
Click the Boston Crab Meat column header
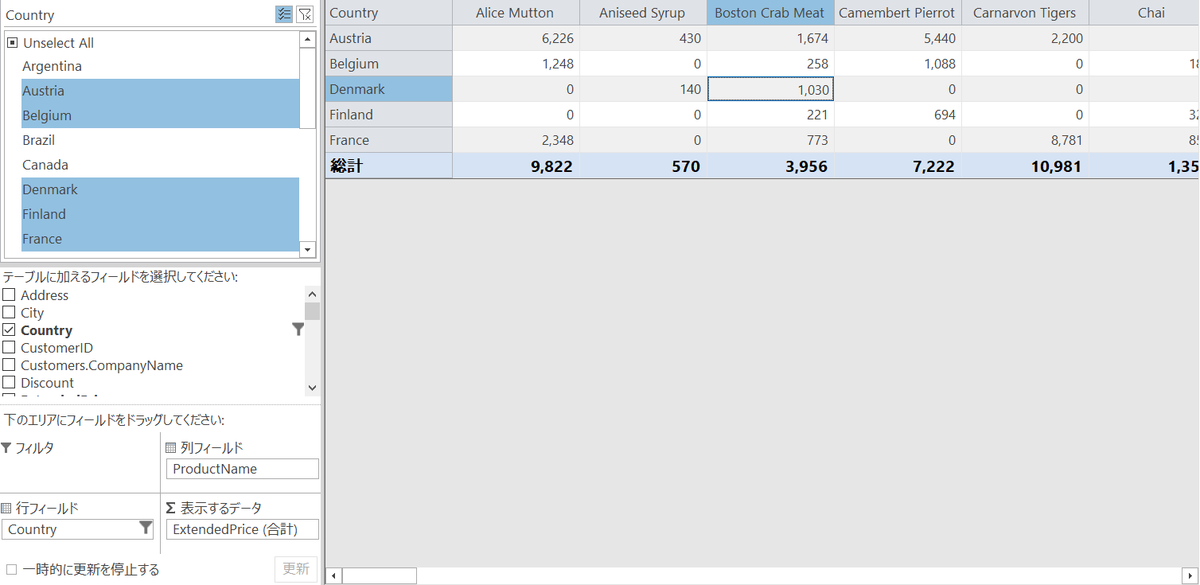(x=770, y=13)
